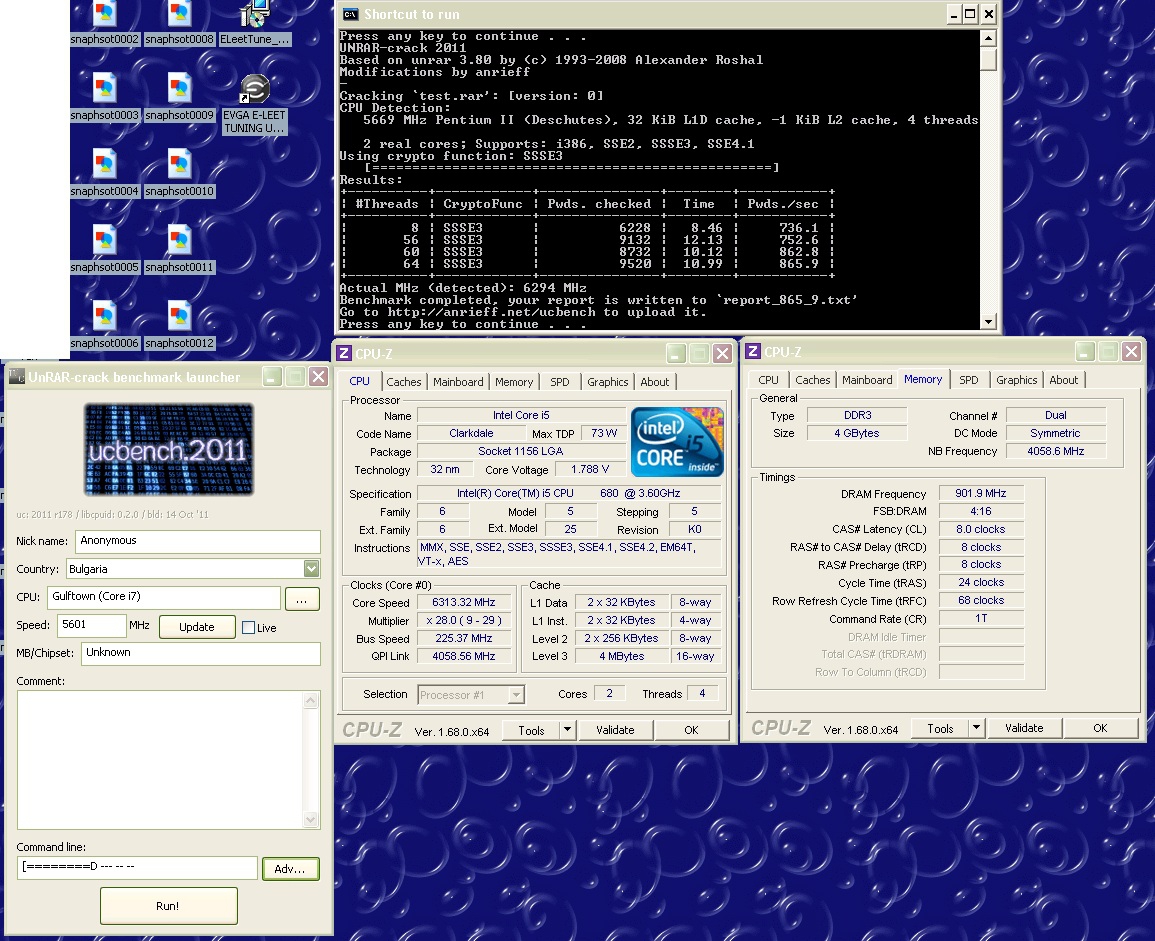
Task: Click the Speed field showing 5601
Action: (x=91, y=625)
